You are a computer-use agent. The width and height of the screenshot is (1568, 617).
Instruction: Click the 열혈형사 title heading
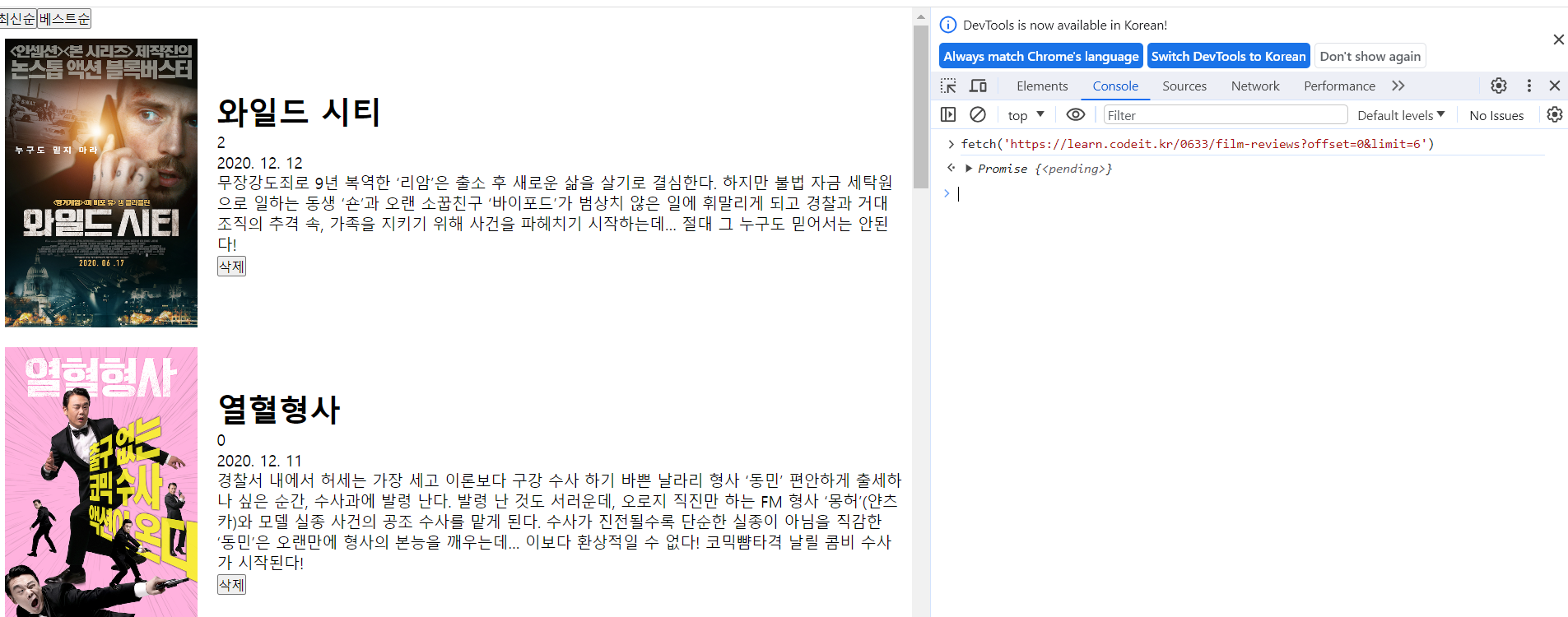tap(279, 410)
